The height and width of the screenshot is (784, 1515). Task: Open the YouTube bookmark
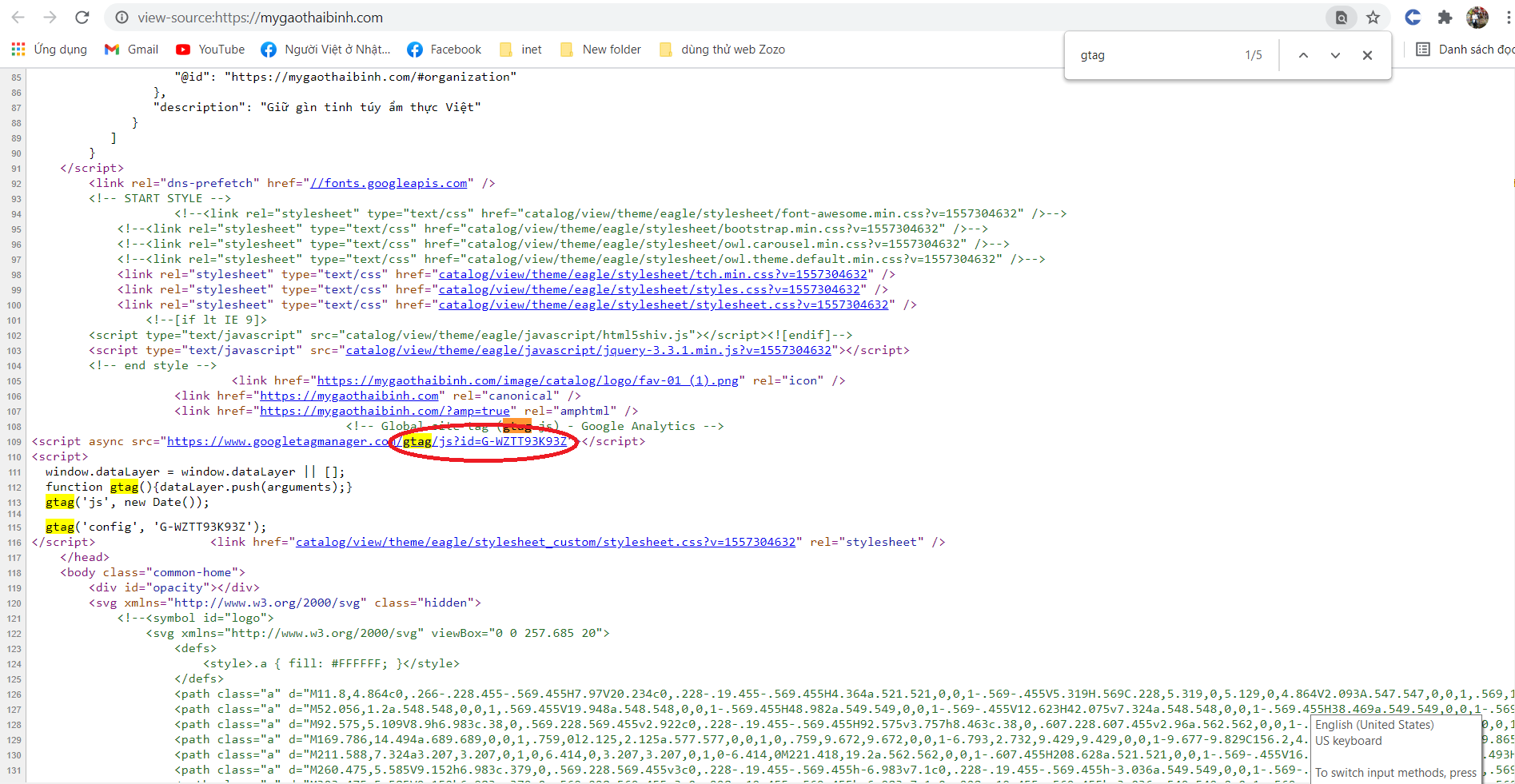(x=210, y=50)
